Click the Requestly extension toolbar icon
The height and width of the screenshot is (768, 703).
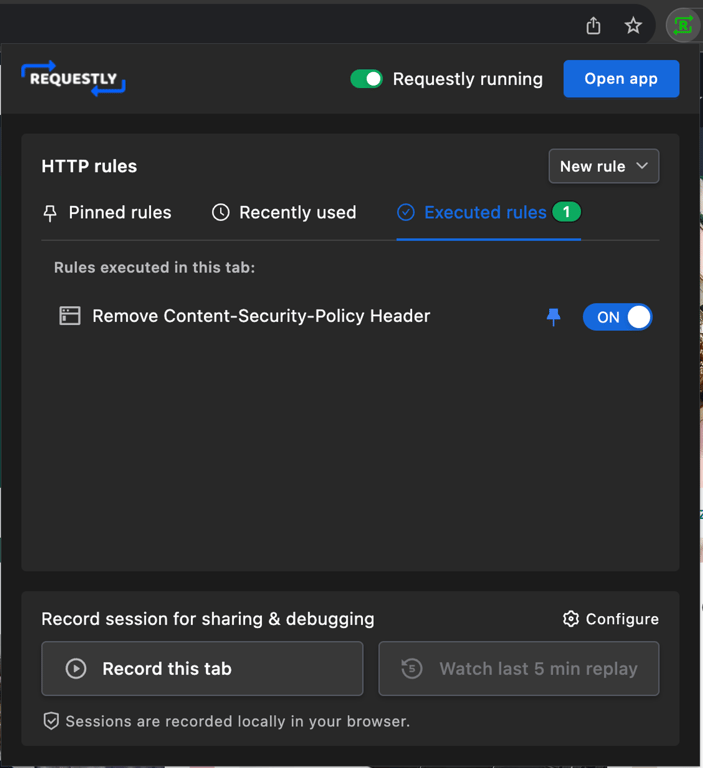click(x=683, y=26)
